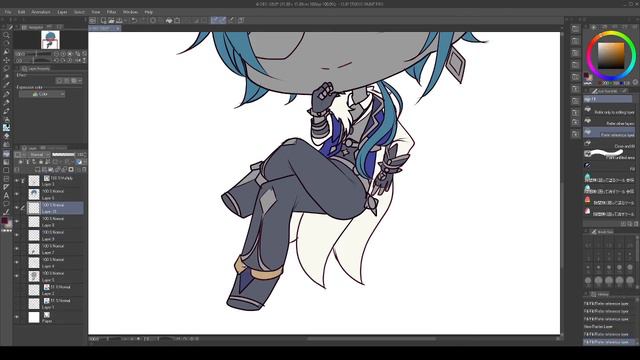The image size is (640, 360).
Task: Close the open canvas document tab
Action: [118, 29]
